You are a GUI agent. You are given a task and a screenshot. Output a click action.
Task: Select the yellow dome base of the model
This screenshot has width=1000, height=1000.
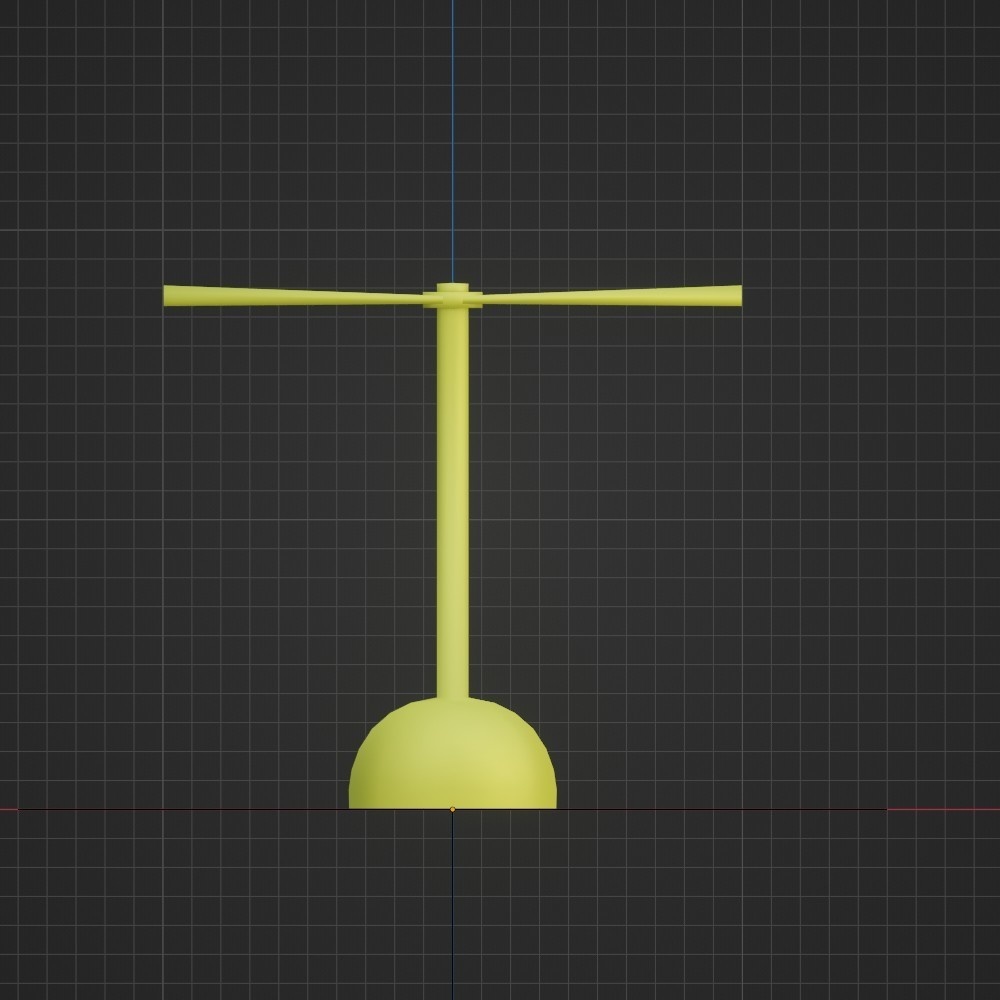tap(452, 754)
